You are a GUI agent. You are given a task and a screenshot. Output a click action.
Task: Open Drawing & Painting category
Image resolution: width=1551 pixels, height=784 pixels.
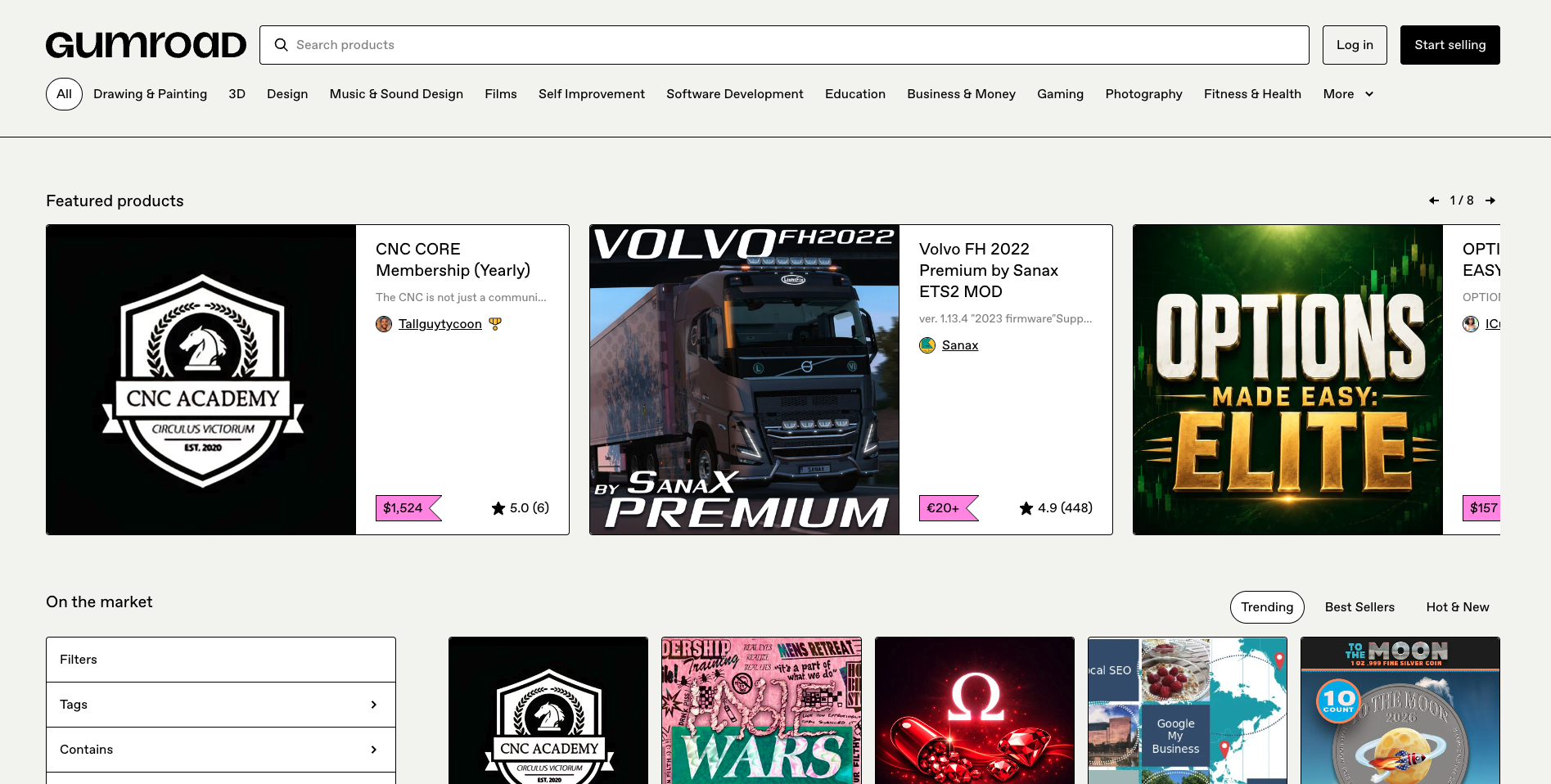[x=151, y=94]
